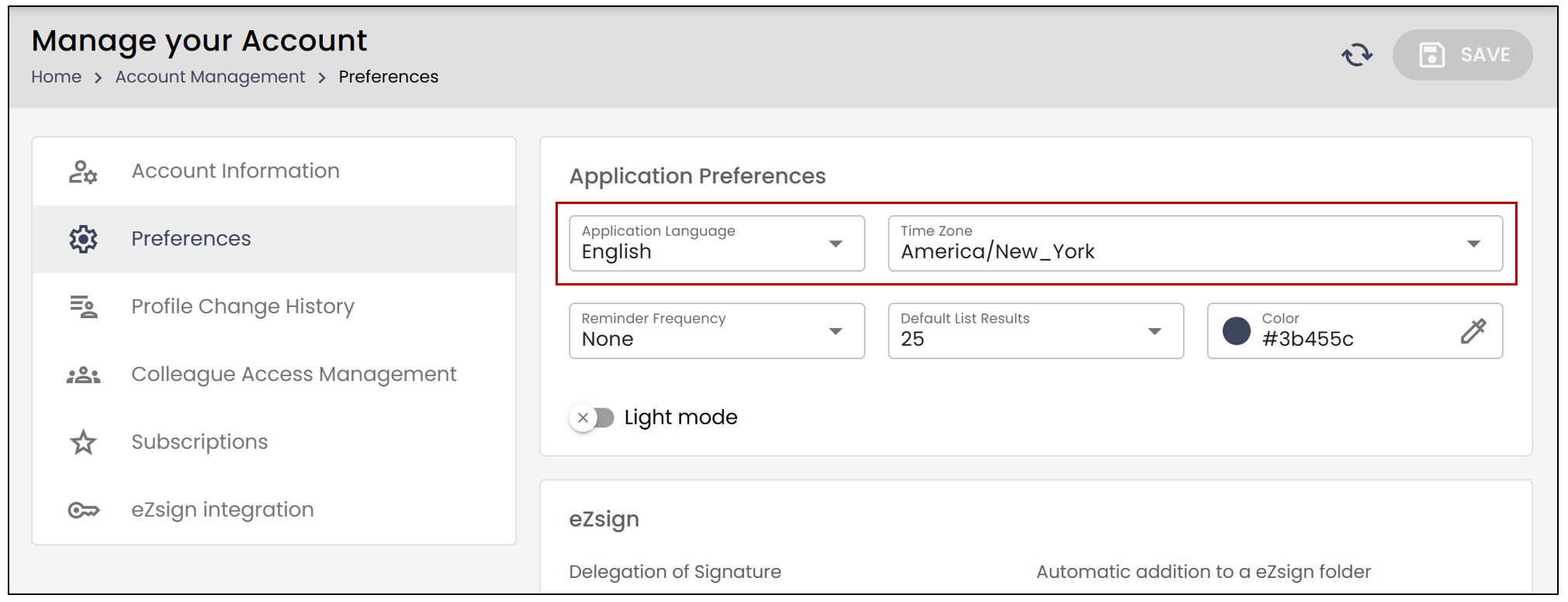This screenshot has width=1568, height=602.
Task: Select Profile Change History menu item
Action: [x=274, y=306]
